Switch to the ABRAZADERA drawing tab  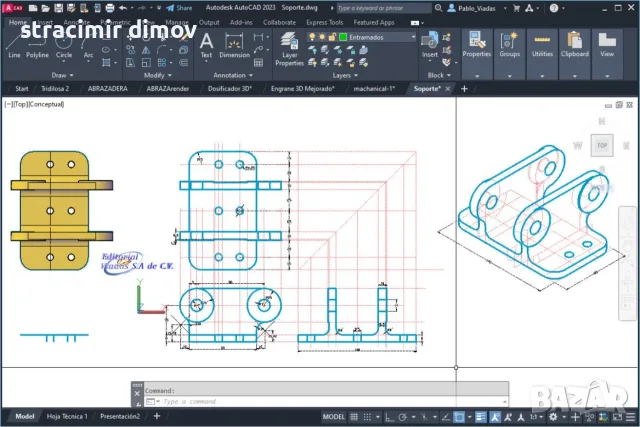tap(108, 89)
